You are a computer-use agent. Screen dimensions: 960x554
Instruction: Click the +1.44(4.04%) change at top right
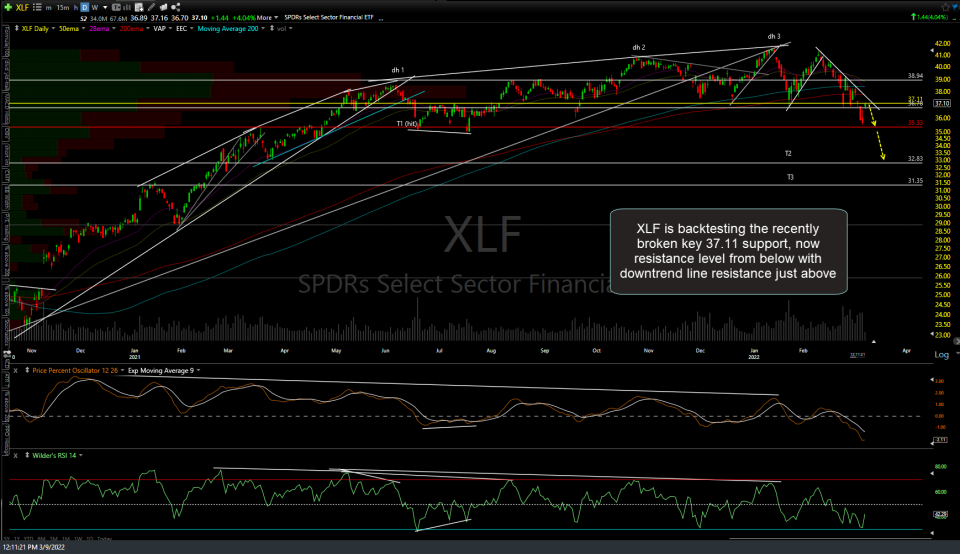(x=931, y=17)
